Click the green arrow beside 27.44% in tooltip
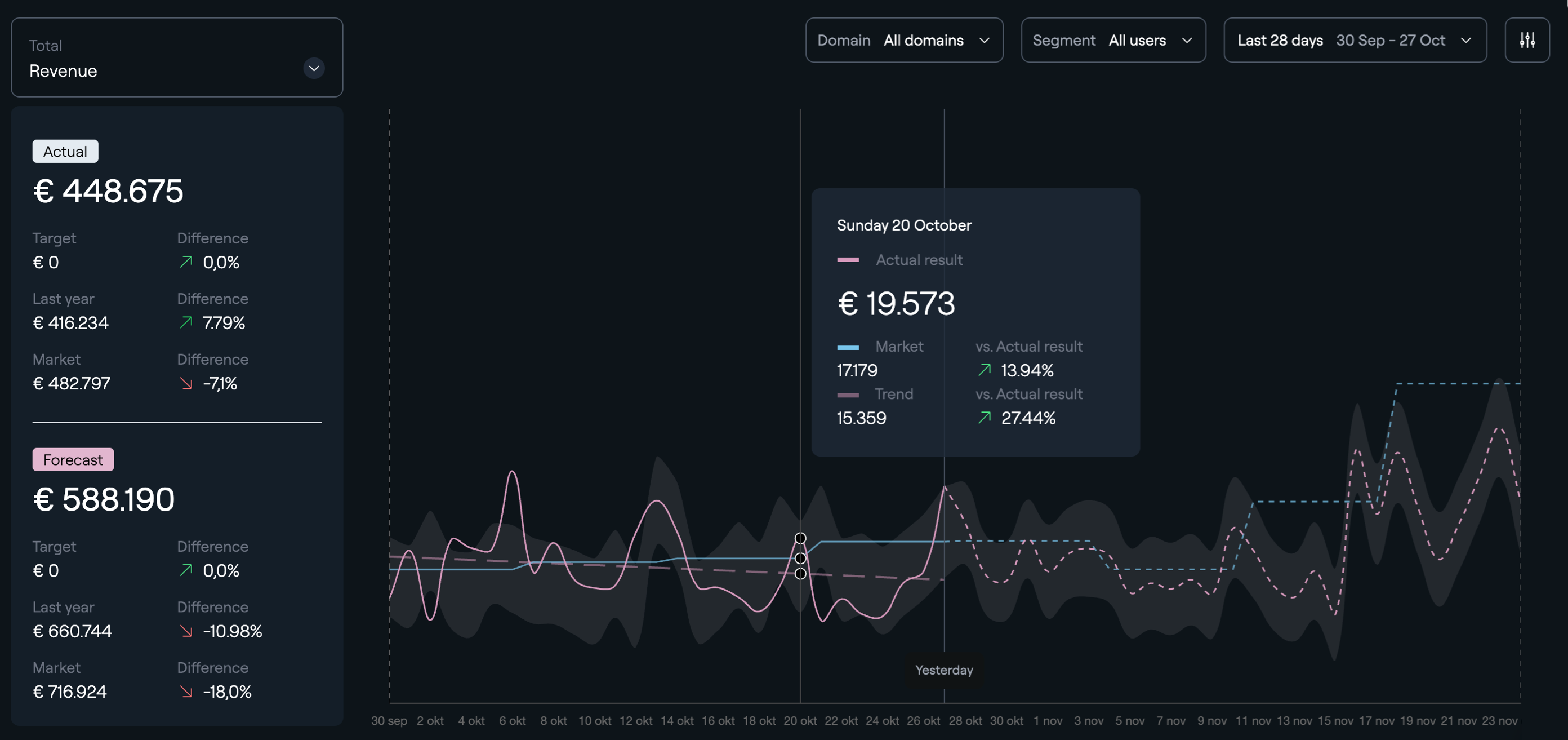Image resolution: width=1568 pixels, height=740 pixels. 985,417
